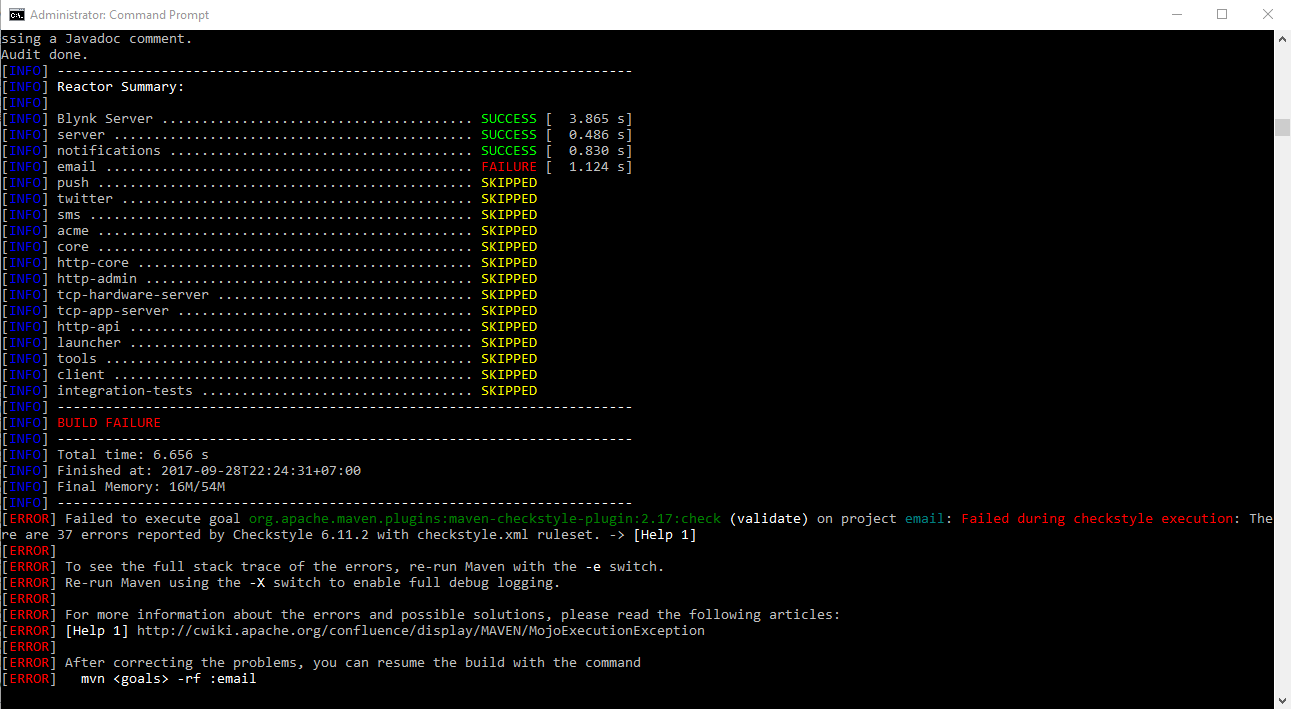Click 'Failed during checkstyle execution' red text
The width and height of the screenshot is (1291, 709).
(1097, 519)
